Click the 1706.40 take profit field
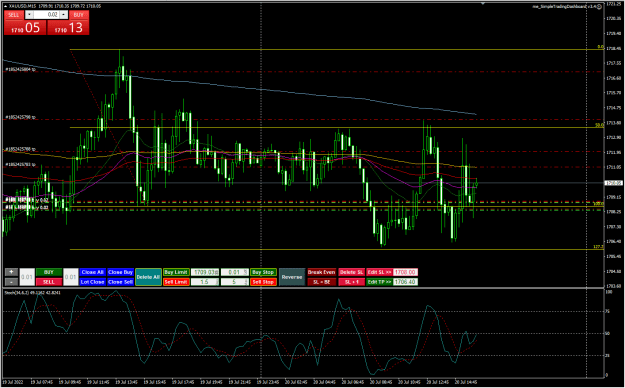 [x=405, y=282]
